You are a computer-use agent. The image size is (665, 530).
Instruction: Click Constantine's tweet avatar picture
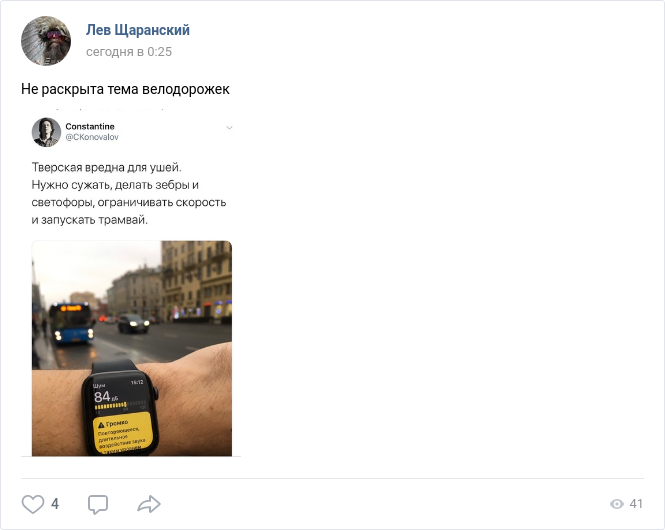[46, 132]
